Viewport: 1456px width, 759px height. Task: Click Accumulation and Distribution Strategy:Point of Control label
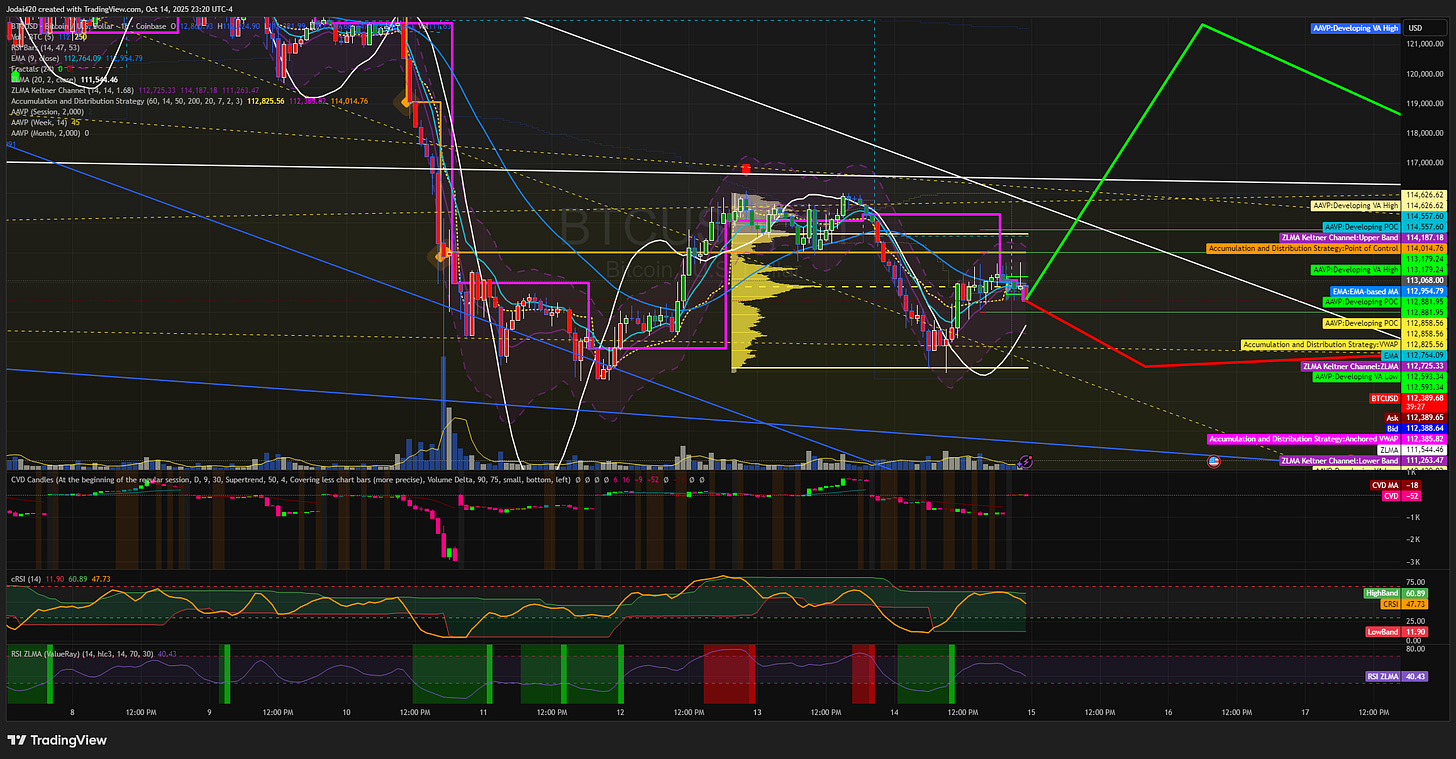tap(1303, 248)
